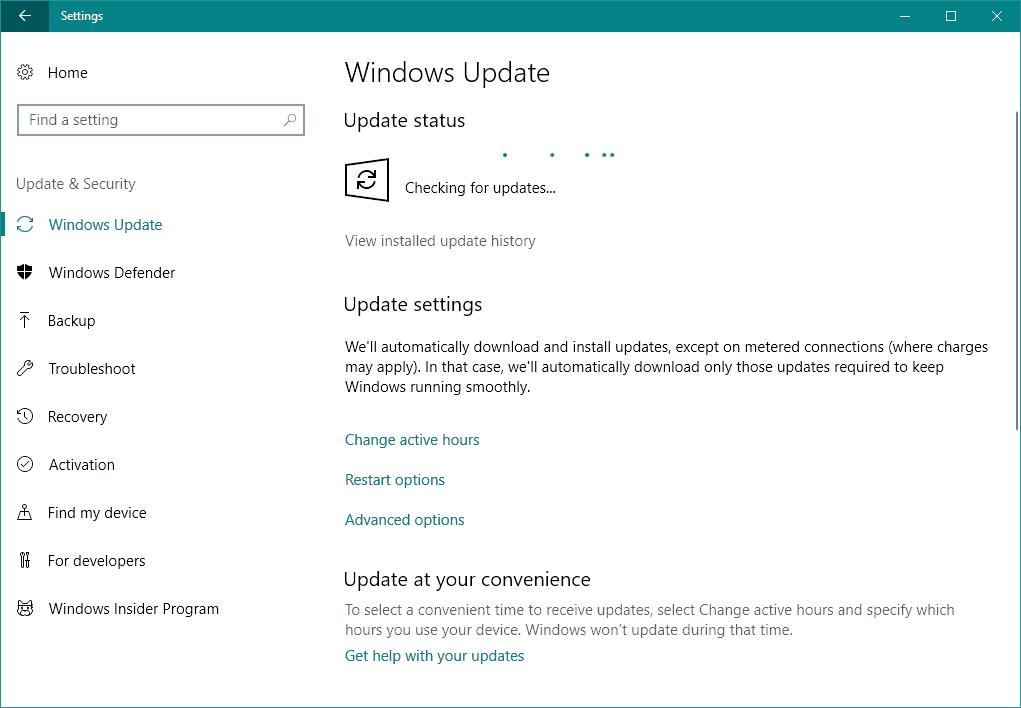1021x708 pixels.
Task: Click Get help with your updates
Action: [x=434, y=656]
